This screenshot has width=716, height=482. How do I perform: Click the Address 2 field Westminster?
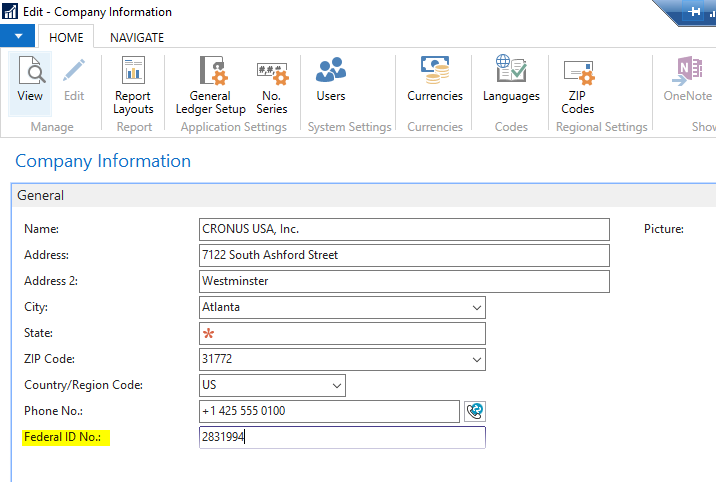click(x=404, y=281)
